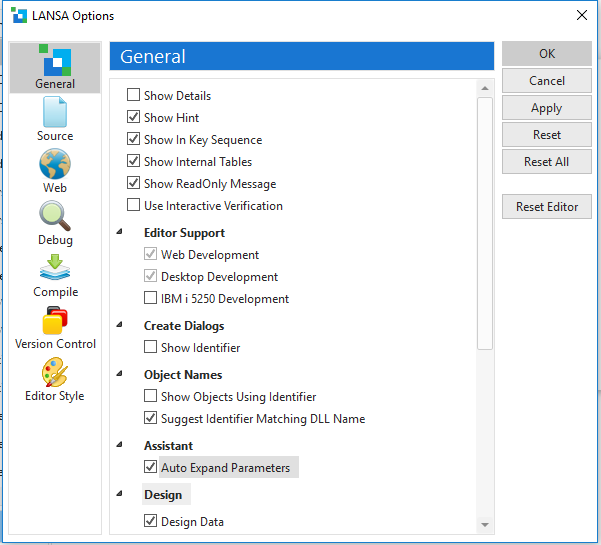Collapse the Editor Support section
Viewport: 601px width, 545px height.
121,233
